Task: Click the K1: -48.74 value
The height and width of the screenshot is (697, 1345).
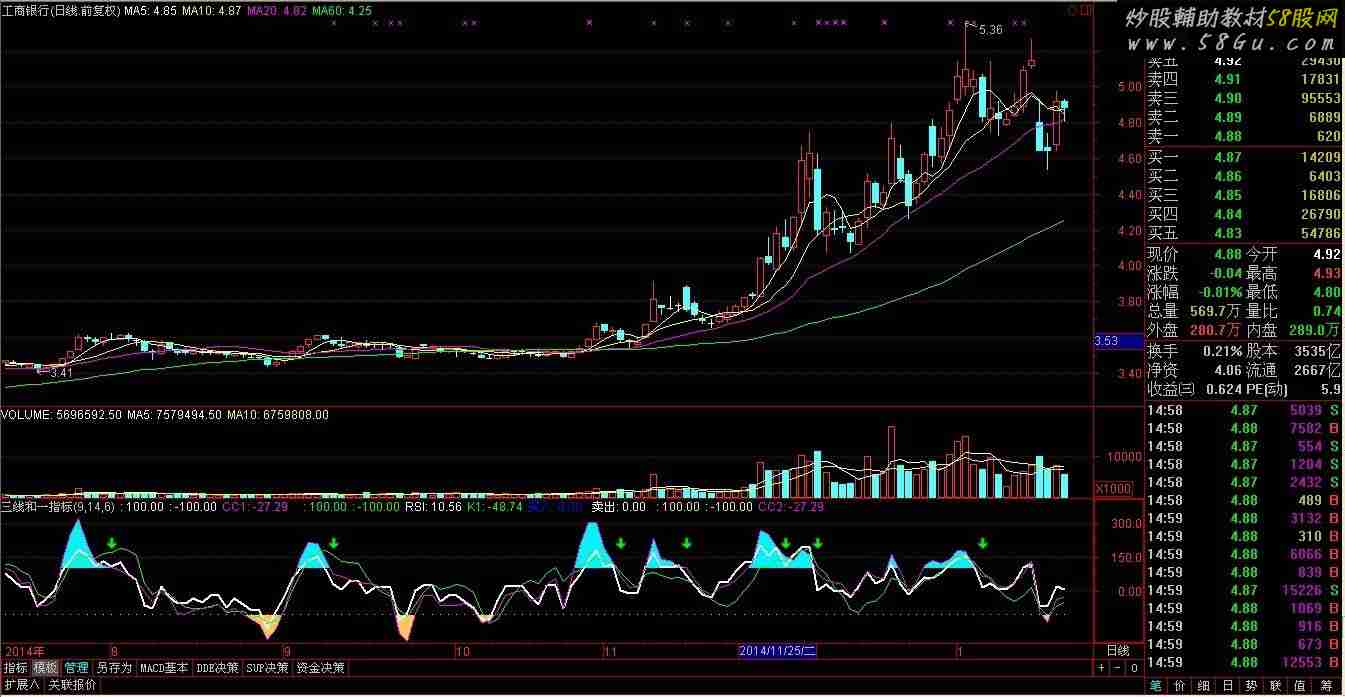Action: tap(495, 506)
